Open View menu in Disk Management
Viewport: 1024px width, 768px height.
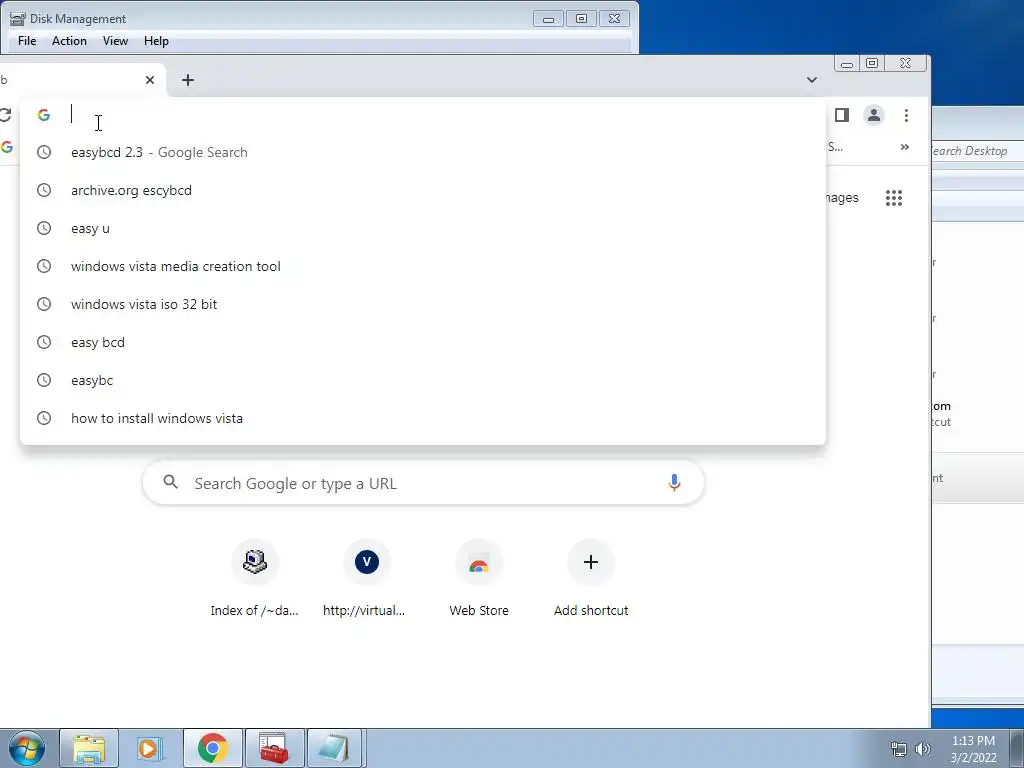click(115, 40)
